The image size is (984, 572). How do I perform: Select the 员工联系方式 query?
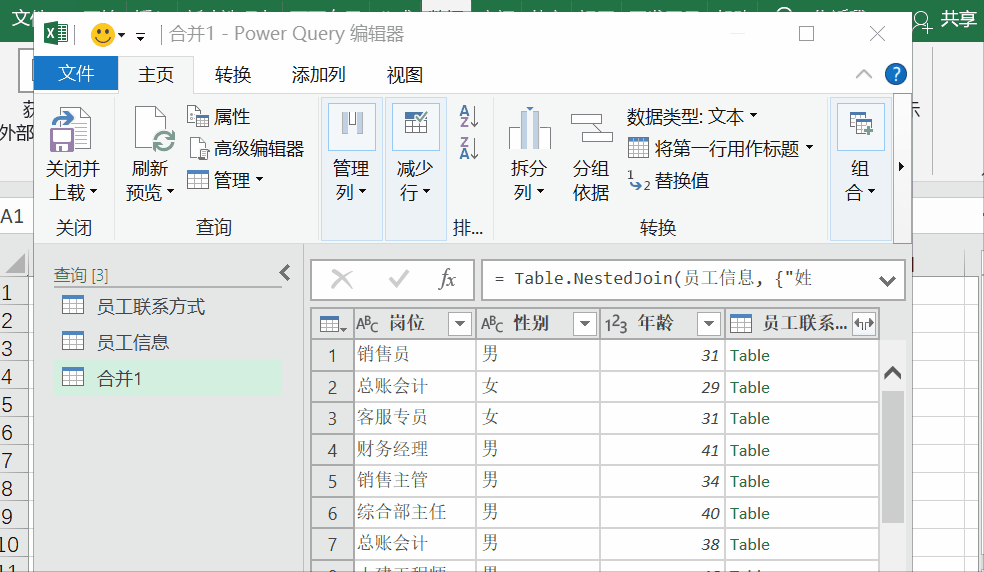(x=168, y=306)
